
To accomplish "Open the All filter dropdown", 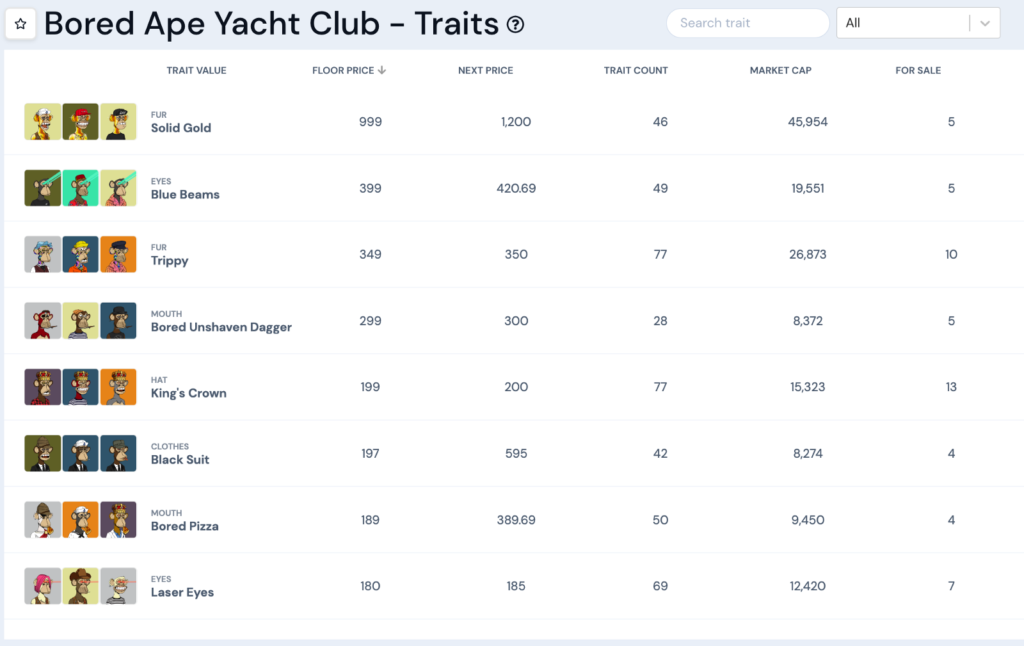I will click(x=918, y=23).
